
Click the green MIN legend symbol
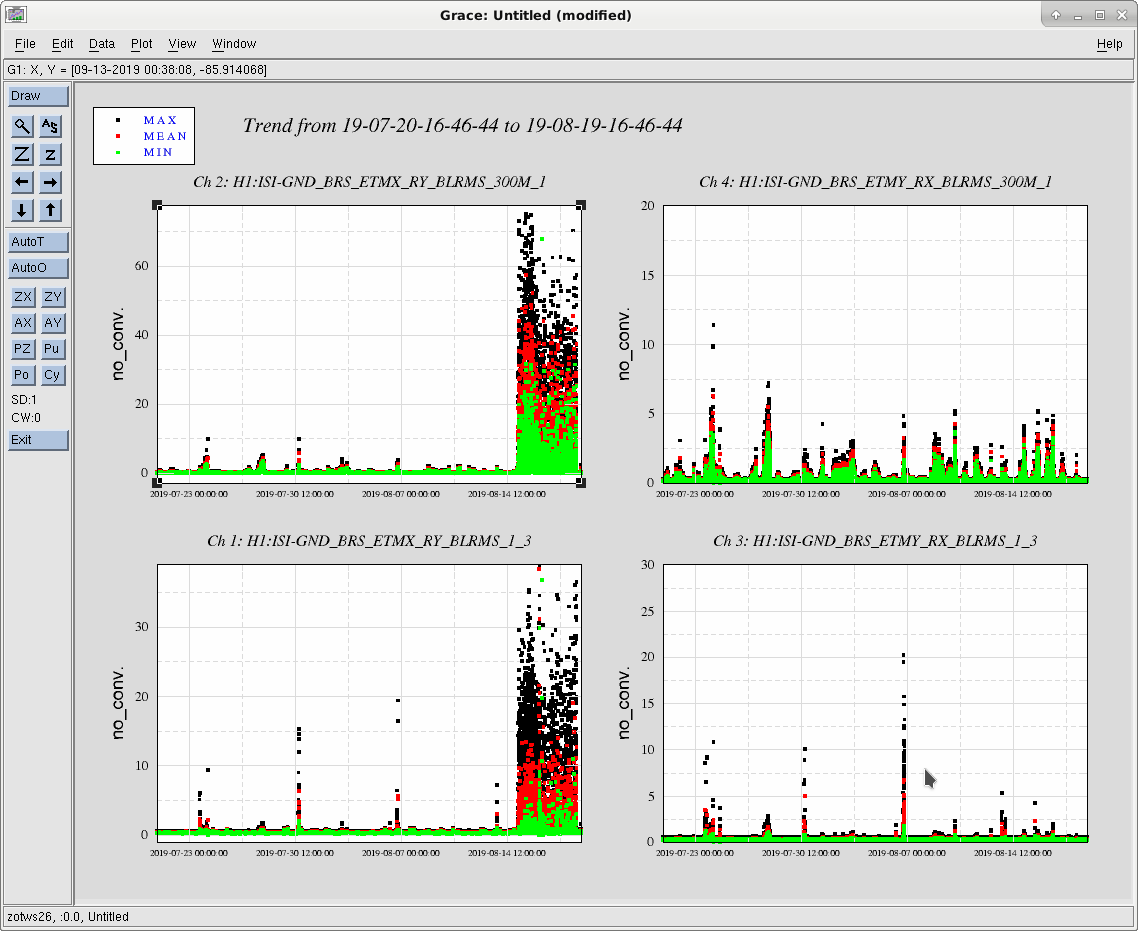118,152
